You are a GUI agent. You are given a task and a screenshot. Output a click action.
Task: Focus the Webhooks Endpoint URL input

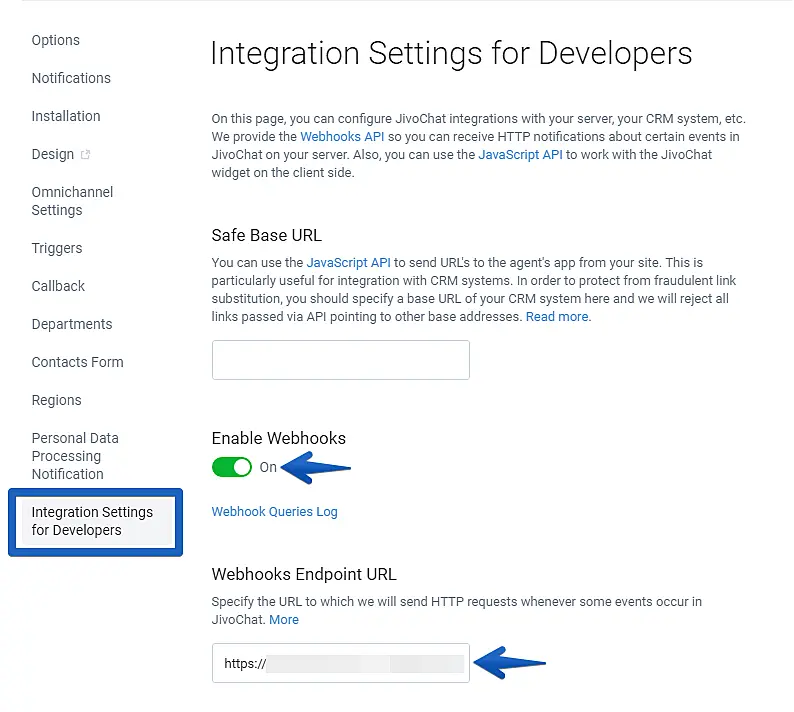pyautogui.click(x=340, y=663)
